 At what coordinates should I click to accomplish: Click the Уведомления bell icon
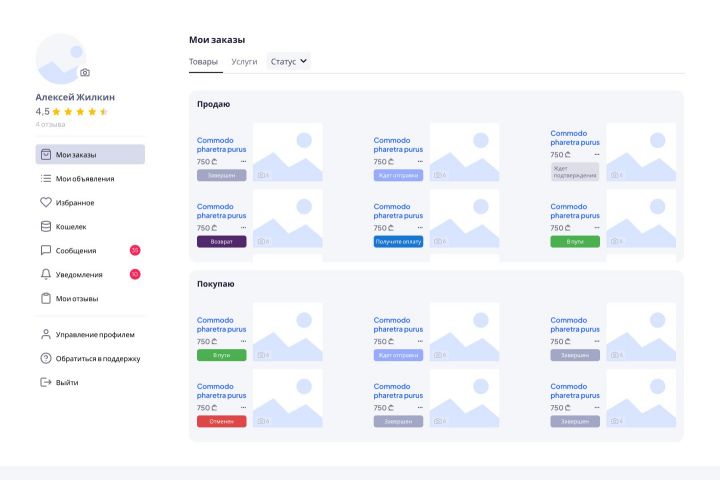pos(45,274)
